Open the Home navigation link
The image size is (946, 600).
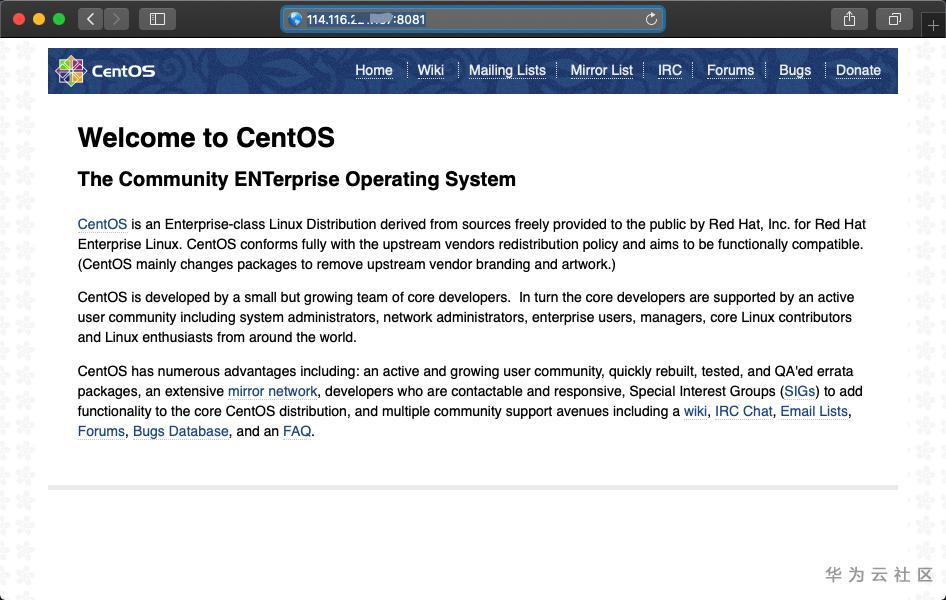(373, 71)
